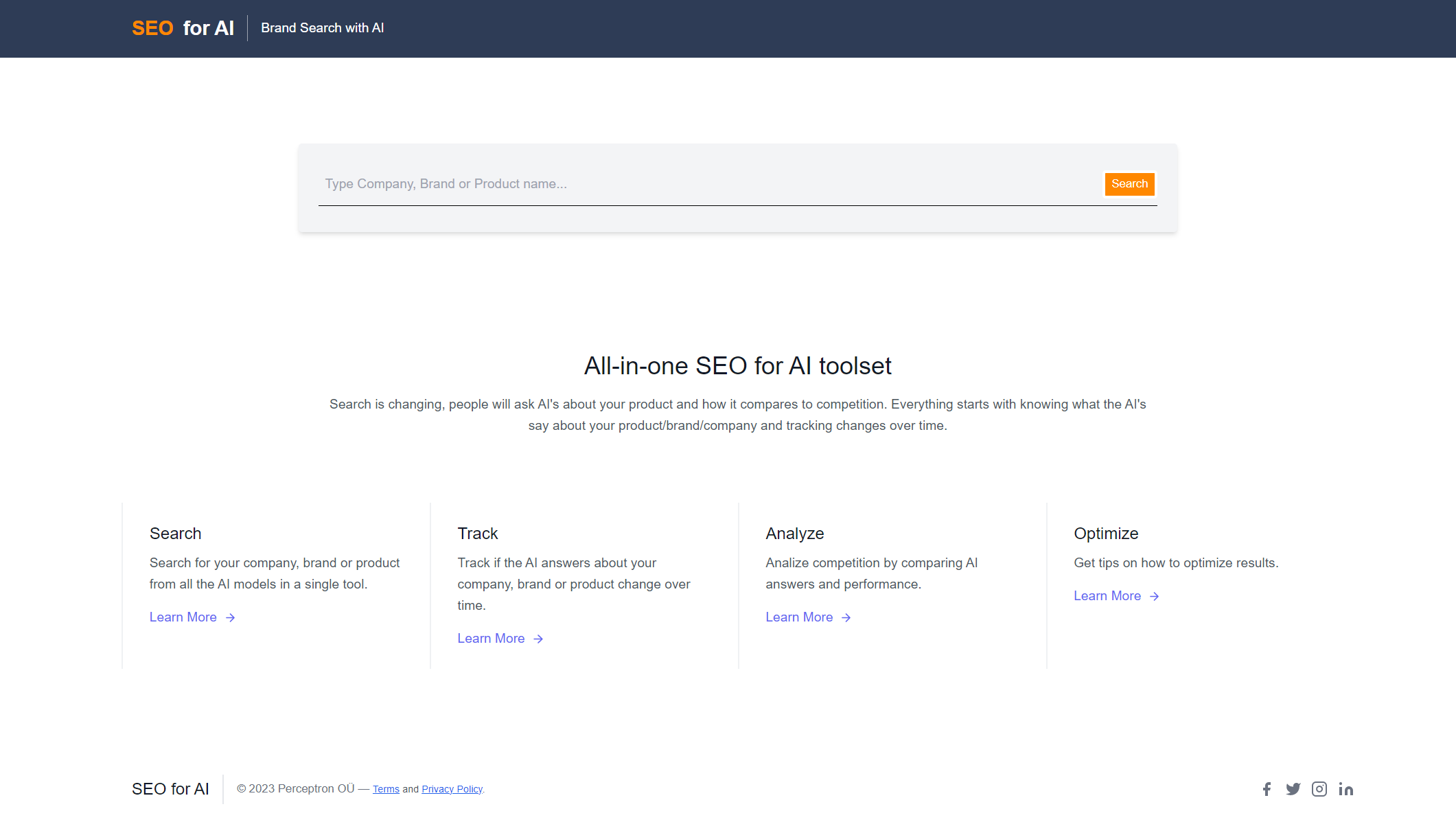
Task: Open Learn More under Optimize section
Action: pos(1107,596)
